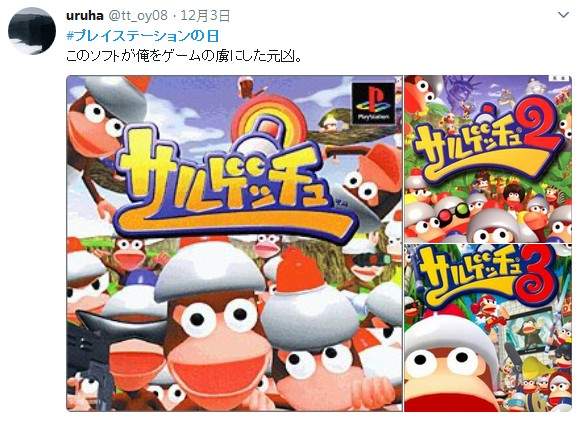Open the サルゲッチュ3 cover thumbnail
The height and width of the screenshot is (426, 580).
point(488,328)
